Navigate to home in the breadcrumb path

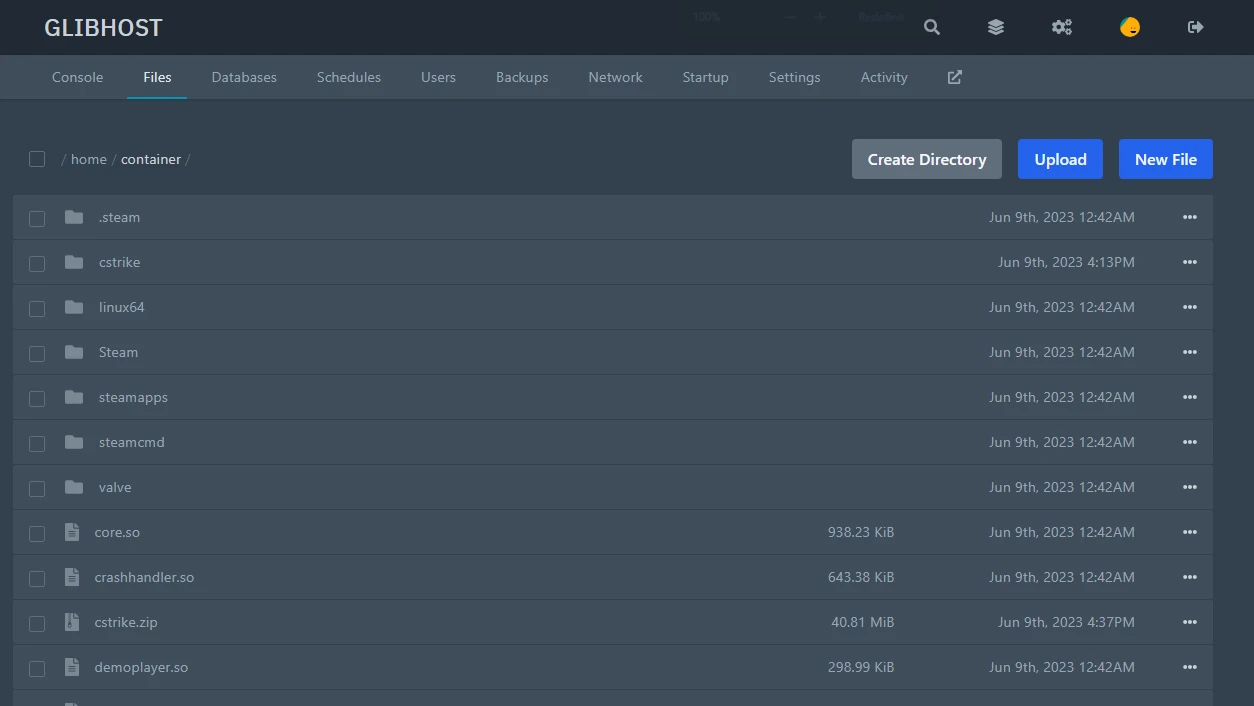coord(88,159)
